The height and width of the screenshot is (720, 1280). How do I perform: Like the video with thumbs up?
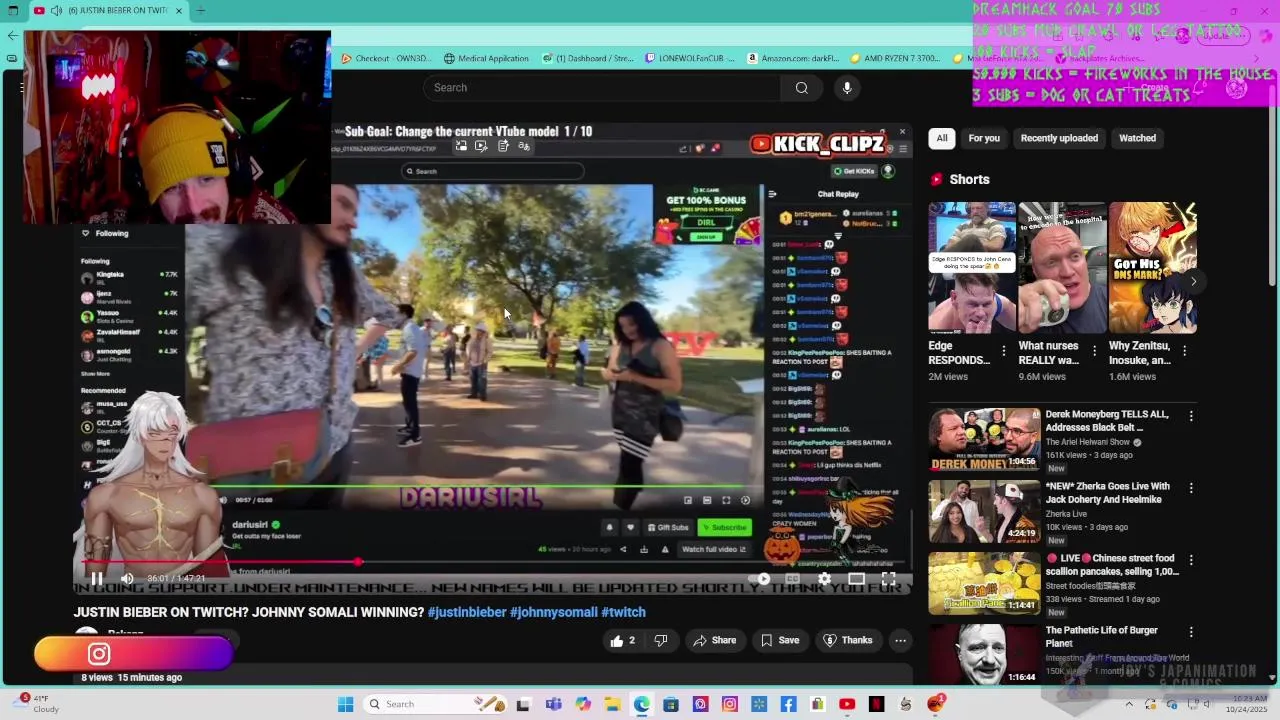point(622,640)
